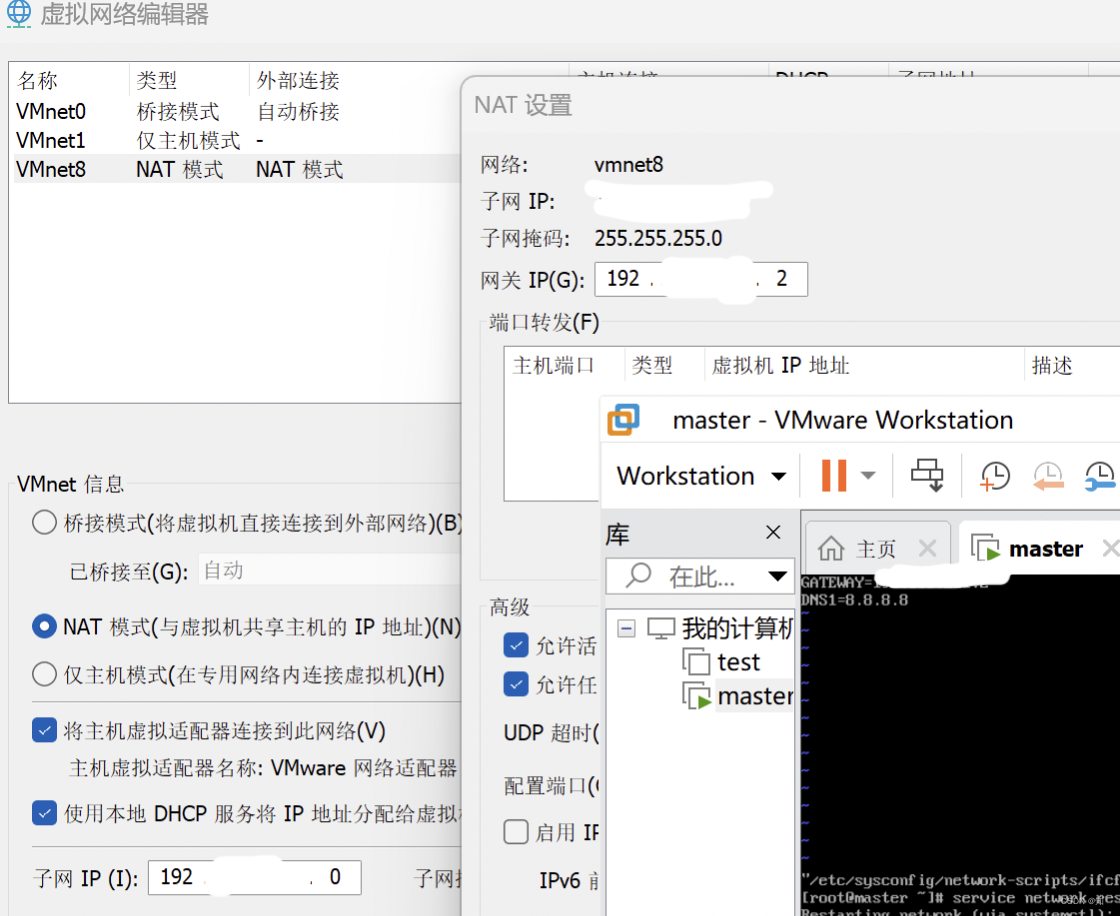Uncheck 将主机虚拟适配器连接到此网络
The width and height of the screenshot is (1120, 916).
tap(44, 730)
